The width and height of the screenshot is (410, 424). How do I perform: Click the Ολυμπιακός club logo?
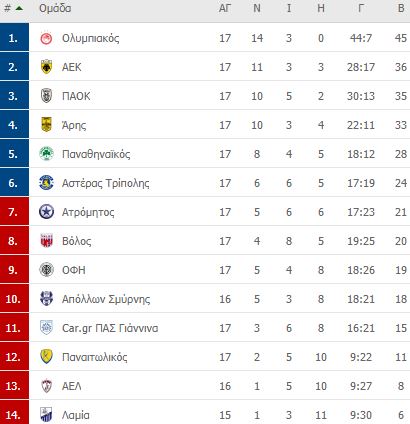click(x=46, y=38)
